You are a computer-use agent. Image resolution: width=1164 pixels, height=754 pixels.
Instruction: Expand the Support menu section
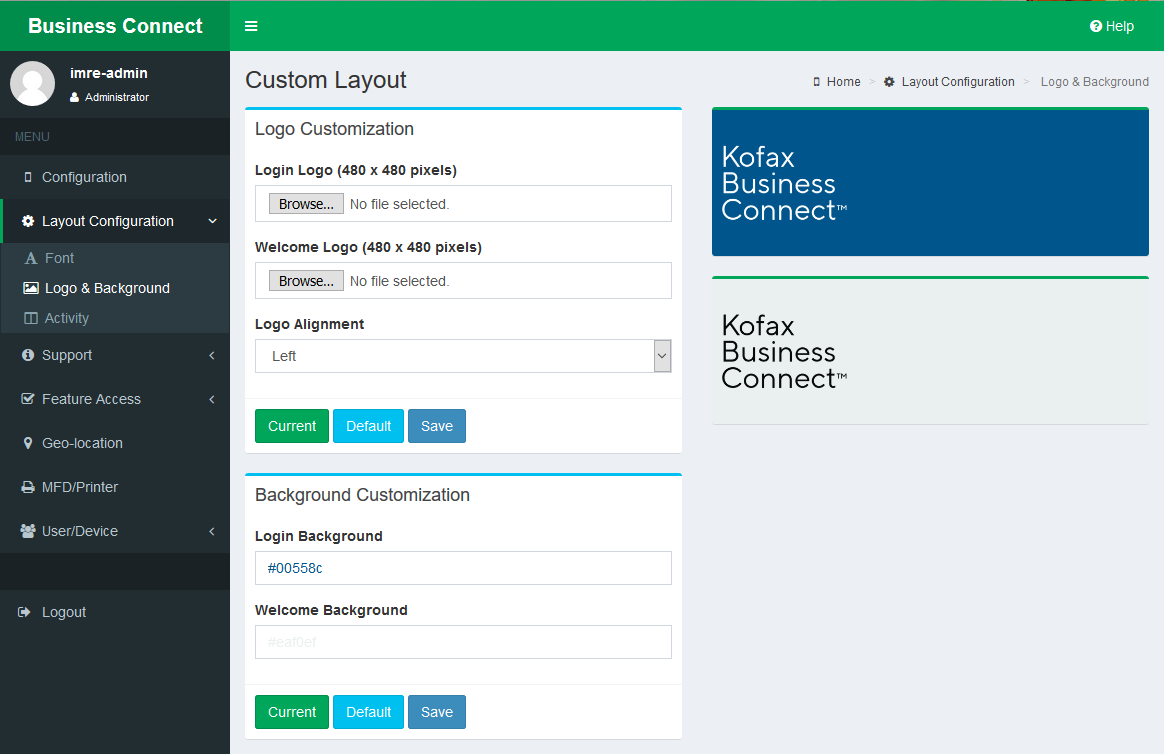pyautogui.click(x=114, y=355)
